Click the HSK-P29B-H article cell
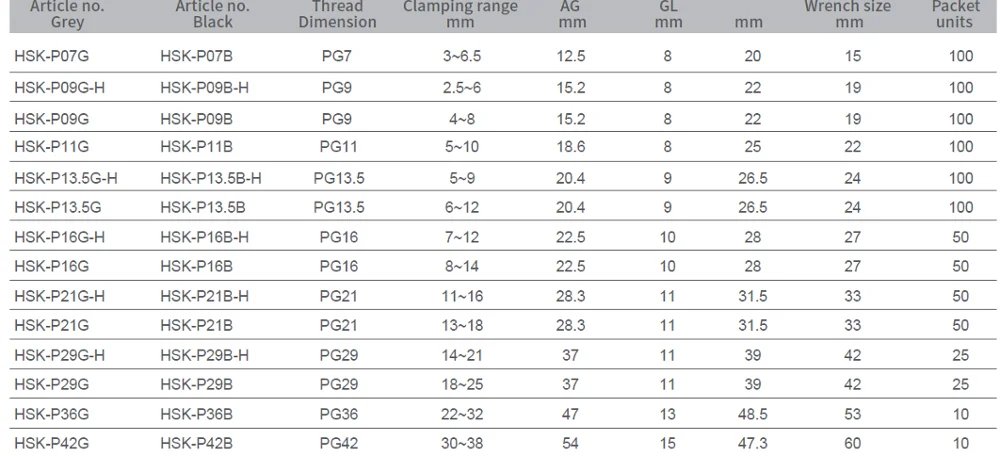The image size is (1000, 456). (x=204, y=357)
